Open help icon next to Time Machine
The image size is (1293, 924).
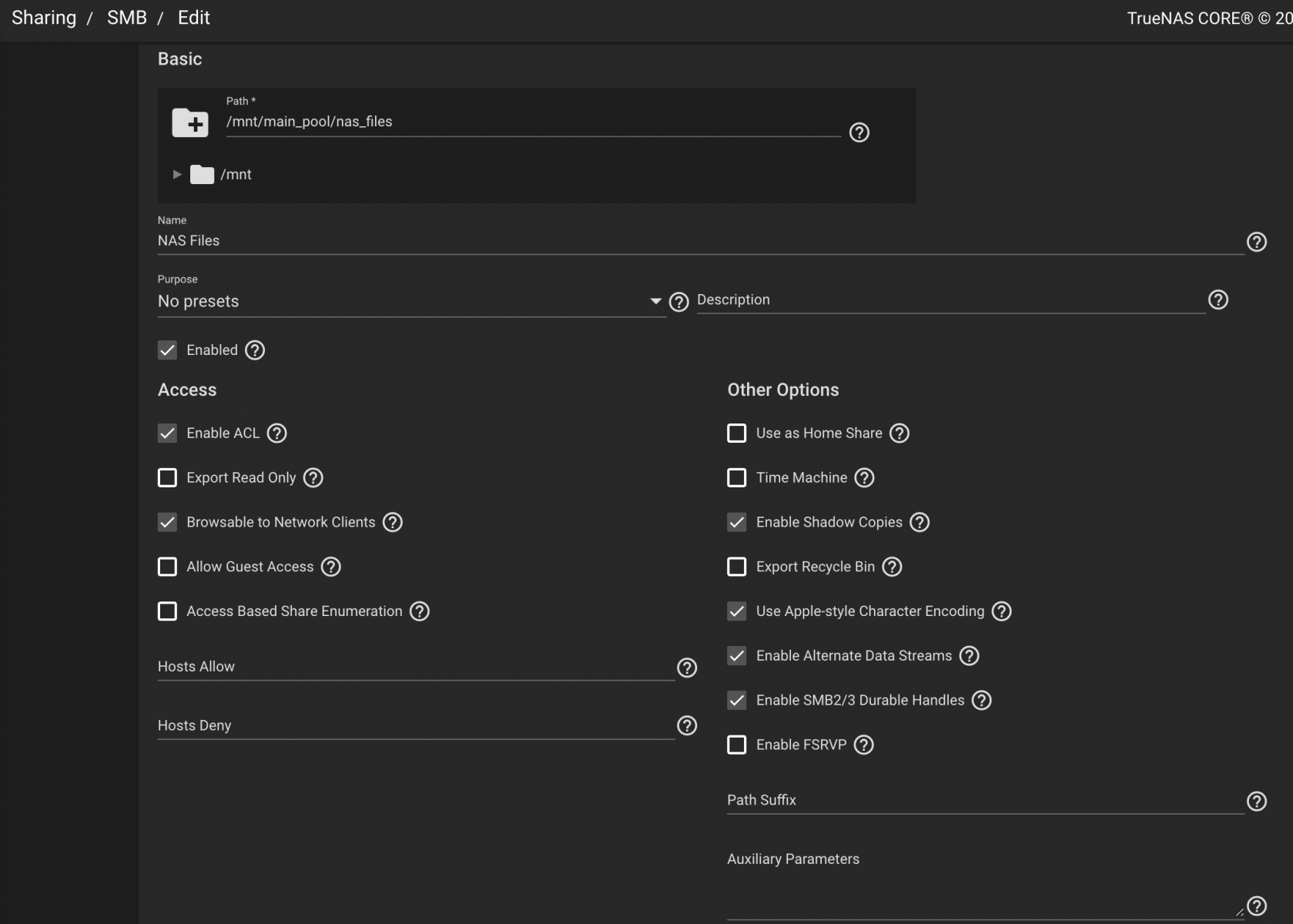(x=864, y=478)
